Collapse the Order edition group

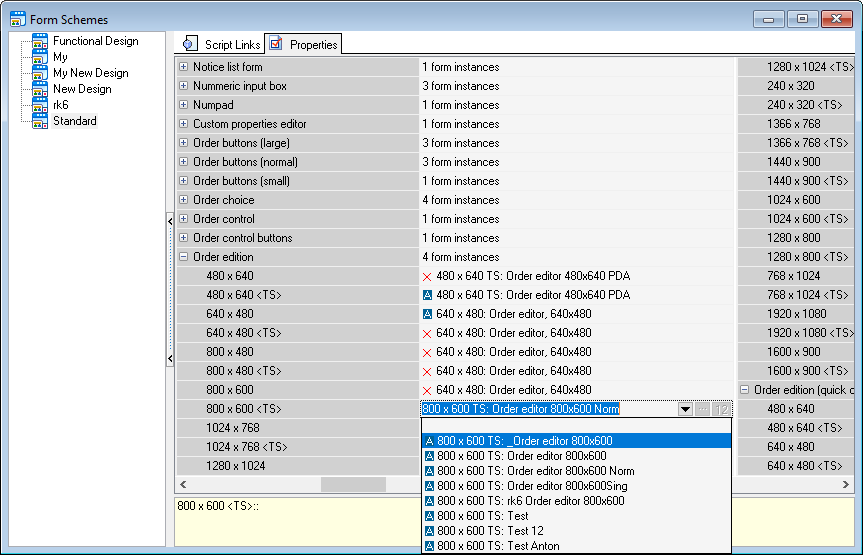184,257
